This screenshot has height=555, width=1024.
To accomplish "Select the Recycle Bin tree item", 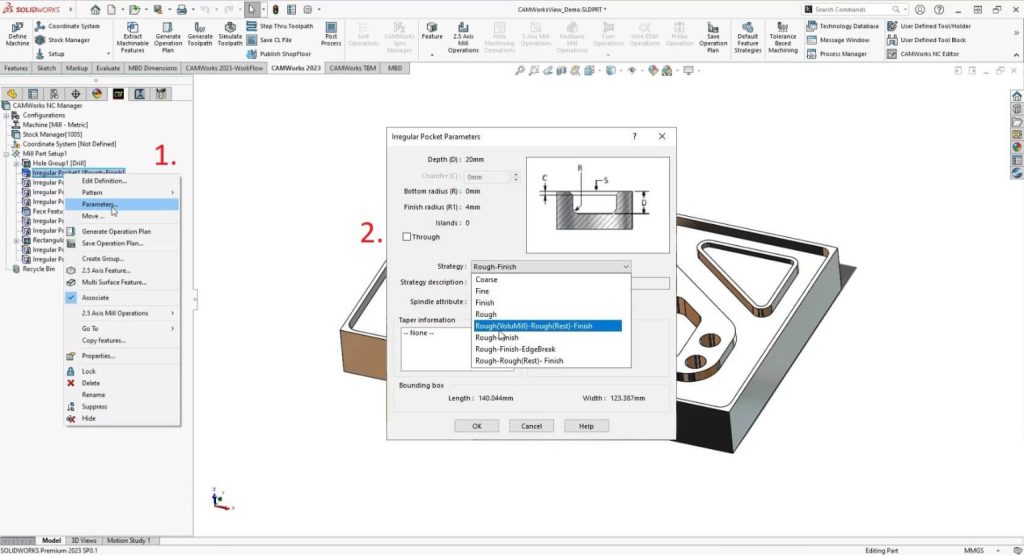I will pyautogui.click(x=38, y=269).
